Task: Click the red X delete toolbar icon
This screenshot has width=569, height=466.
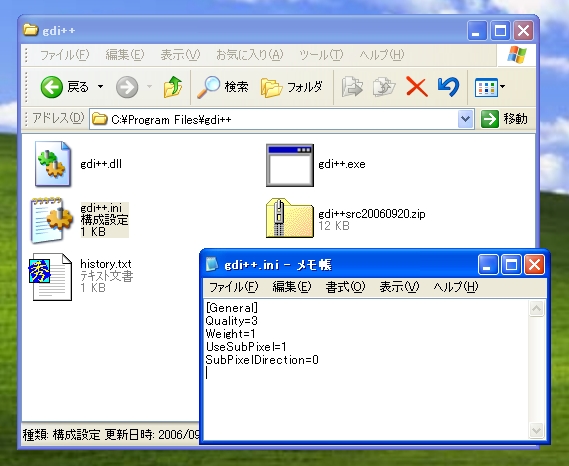Action: [417, 87]
